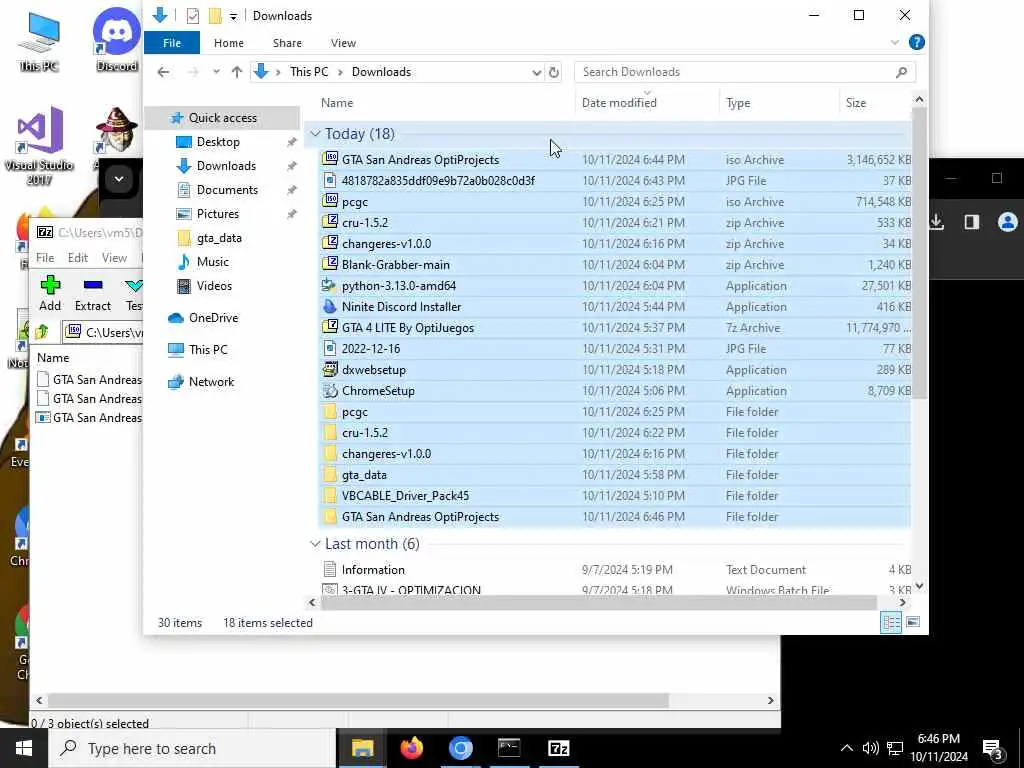The image size is (1024, 768).
Task: Switch to 7-Zip on the taskbar
Action: point(558,748)
